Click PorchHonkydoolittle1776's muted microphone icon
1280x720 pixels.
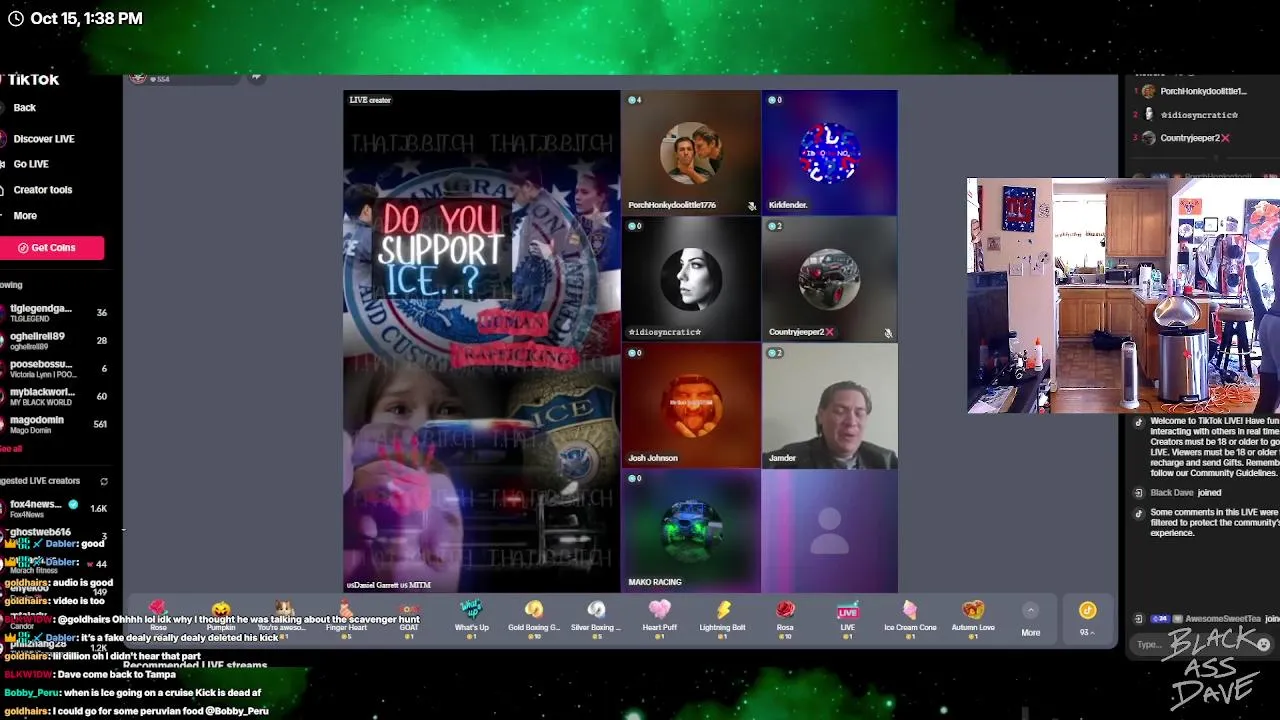click(x=751, y=206)
